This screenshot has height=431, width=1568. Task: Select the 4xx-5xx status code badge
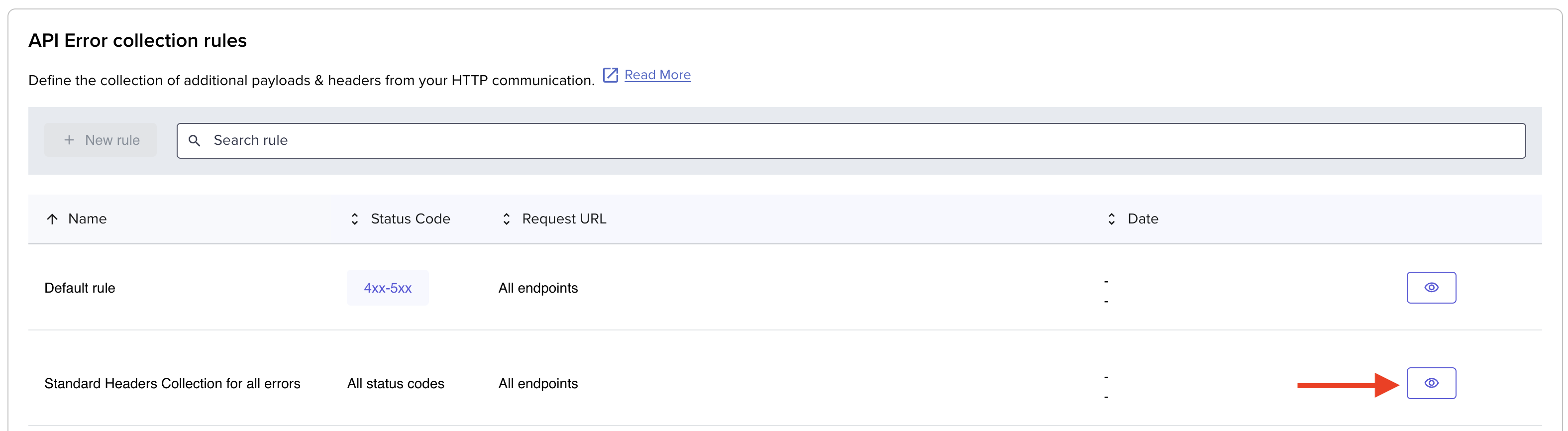tap(388, 288)
